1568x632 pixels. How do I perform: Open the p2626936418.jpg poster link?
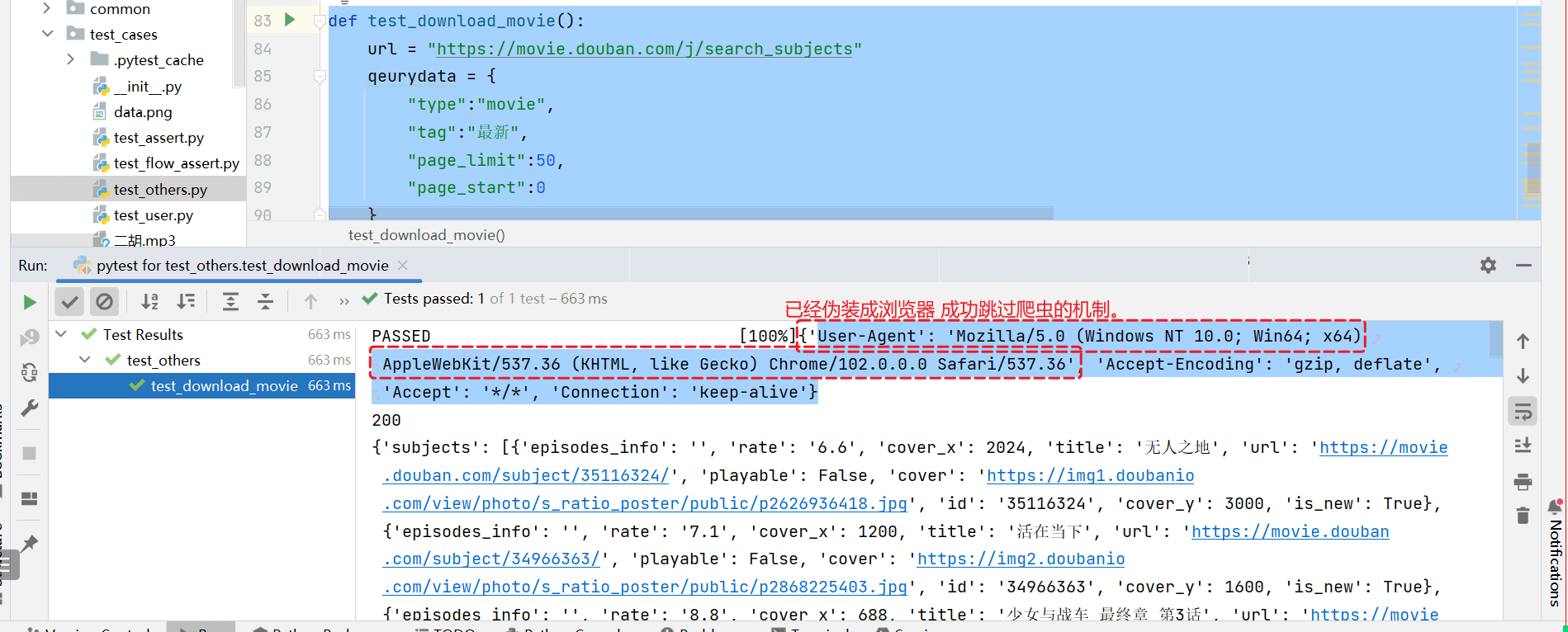pyautogui.click(x=645, y=503)
